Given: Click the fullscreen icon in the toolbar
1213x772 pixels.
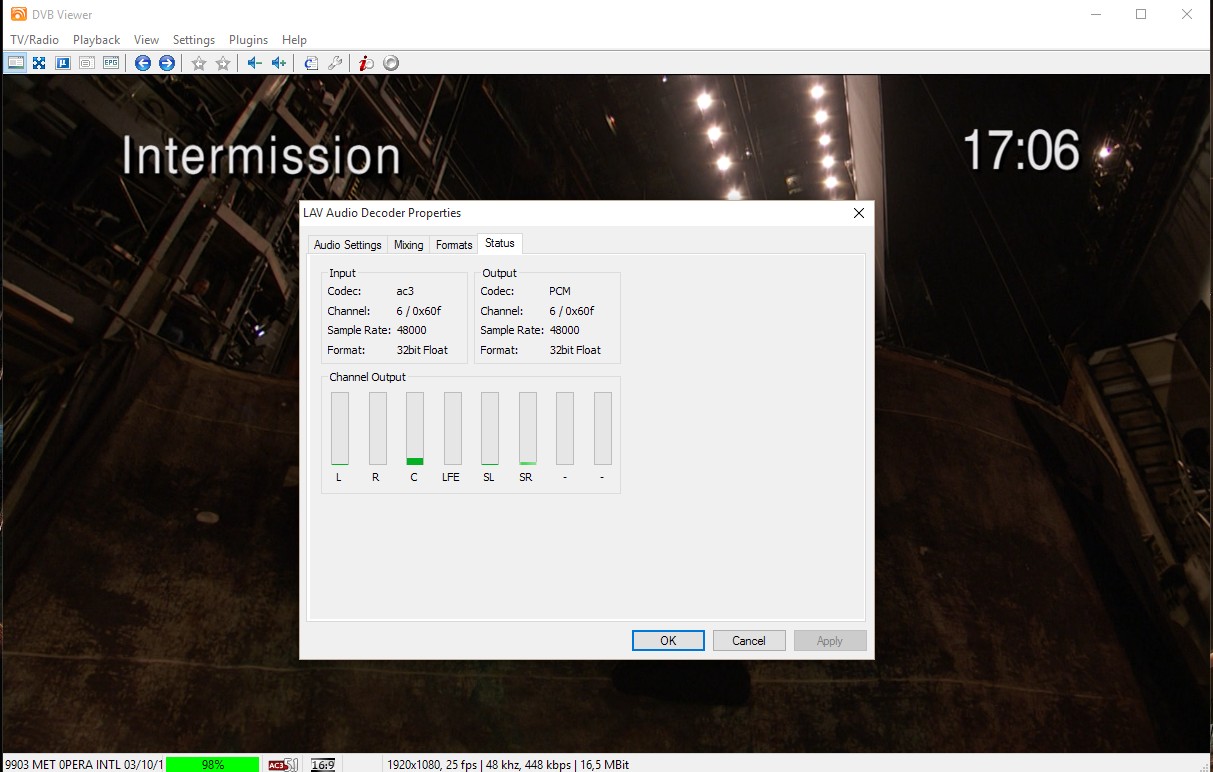Looking at the screenshot, I should [x=39, y=63].
